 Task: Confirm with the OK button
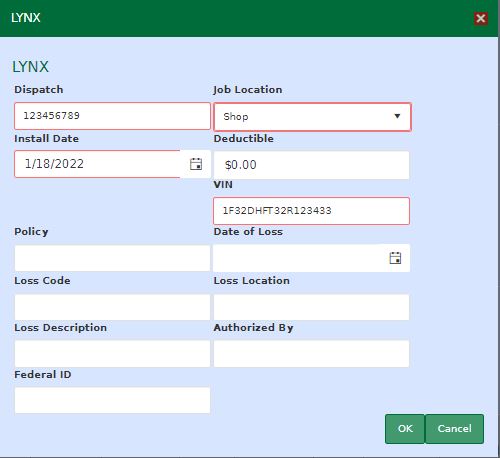405,429
